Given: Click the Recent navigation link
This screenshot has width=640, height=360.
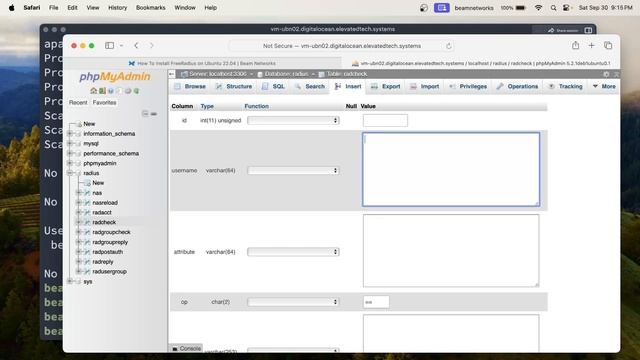Looking at the screenshot, I should coord(78,102).
